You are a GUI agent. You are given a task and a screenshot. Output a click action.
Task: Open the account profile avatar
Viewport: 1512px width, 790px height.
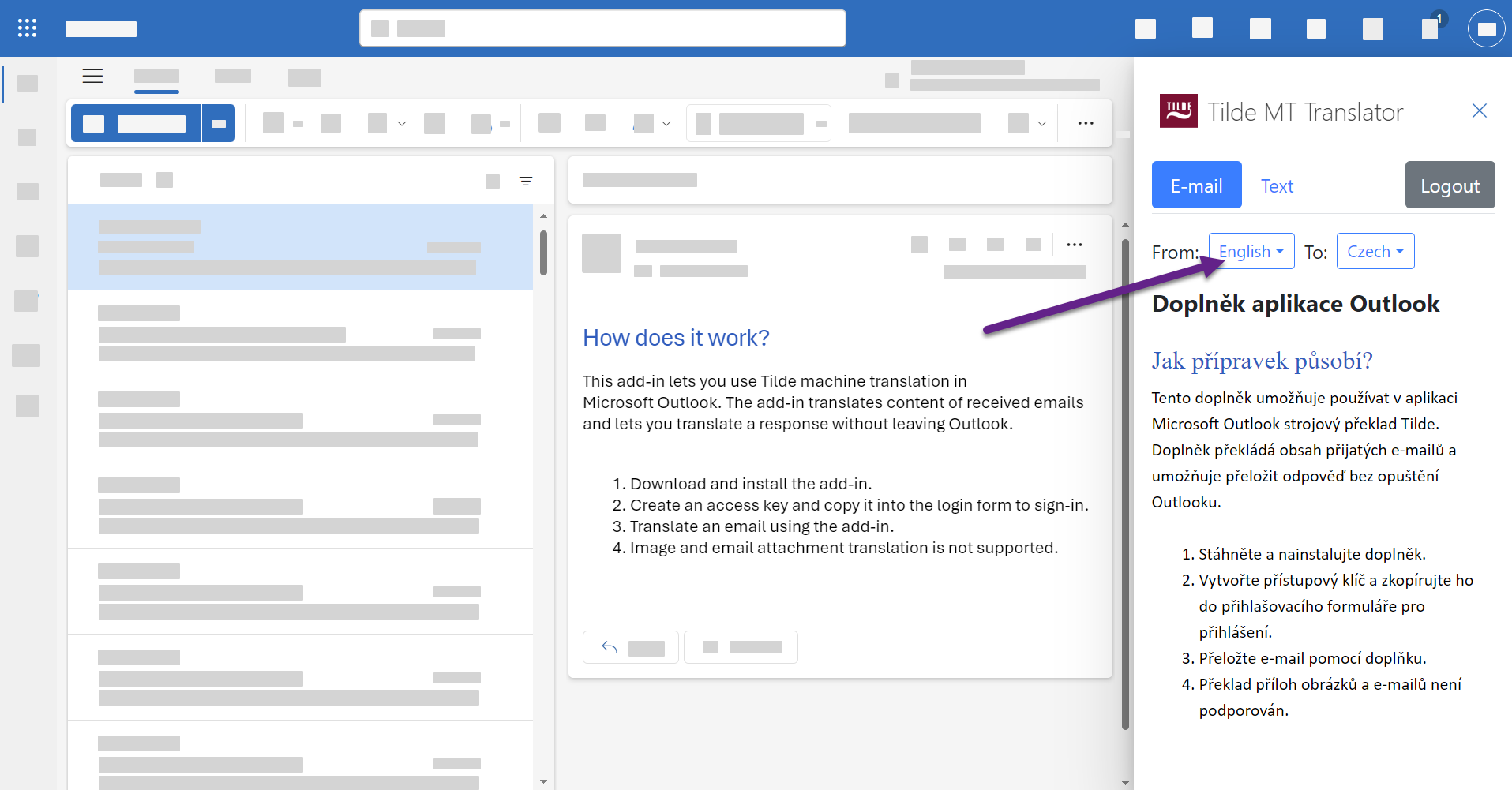pos(1486,28)
